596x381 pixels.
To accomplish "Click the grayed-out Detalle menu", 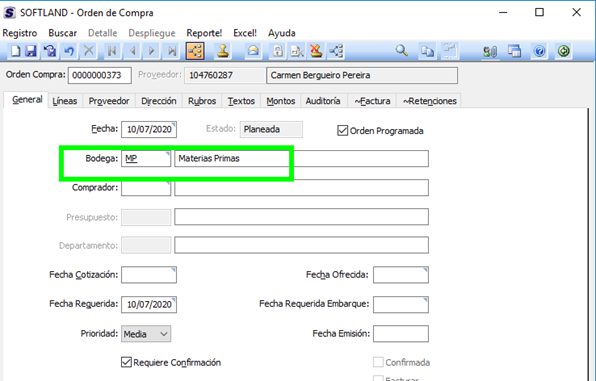I will (103, 33).
